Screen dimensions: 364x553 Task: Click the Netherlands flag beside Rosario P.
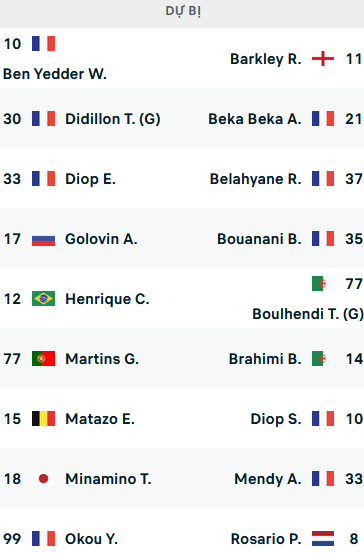[x=323, y=539]
